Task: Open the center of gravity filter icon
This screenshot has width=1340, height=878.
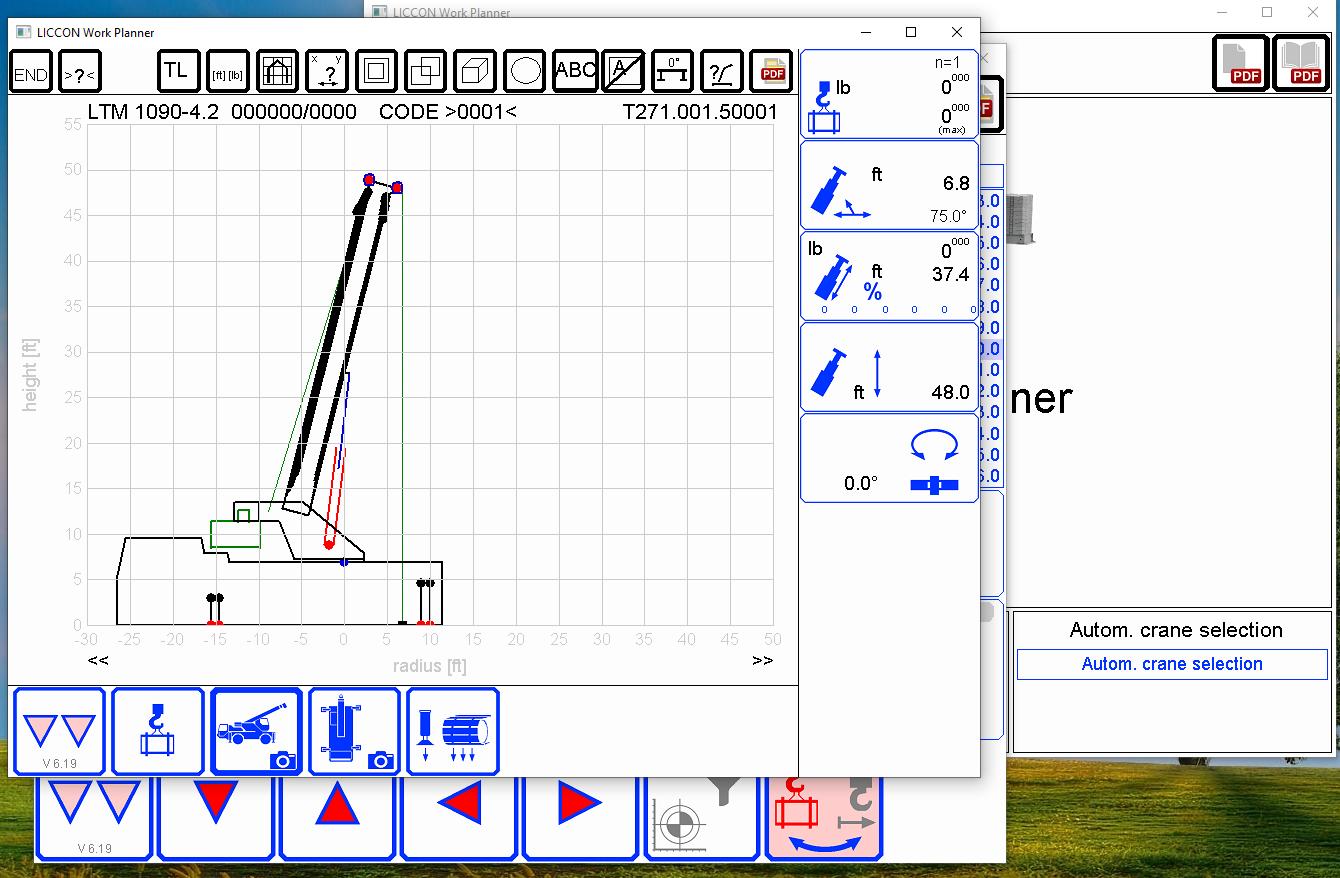Action: (701, 817)
